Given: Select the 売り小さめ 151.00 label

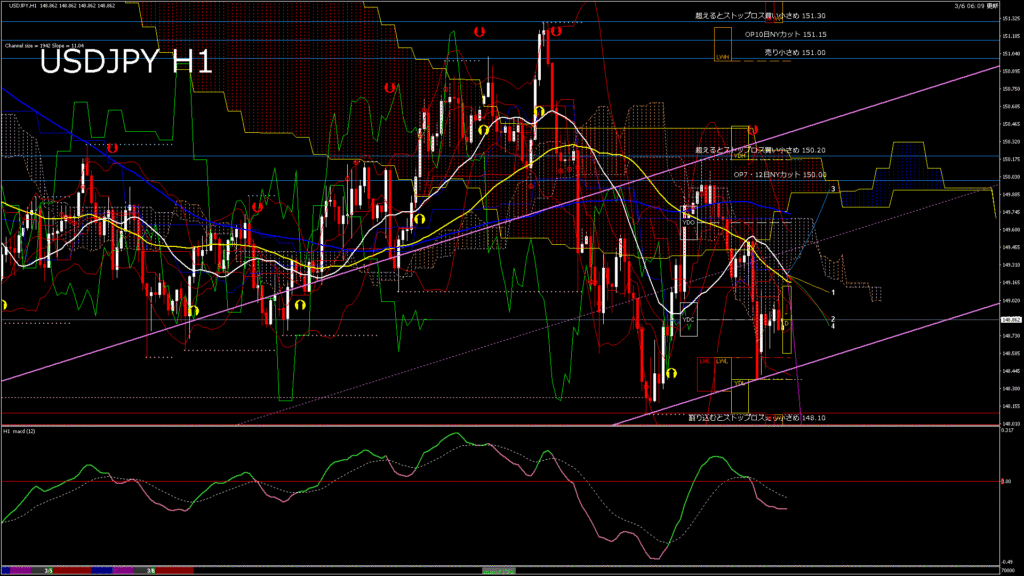Looking at the screenshot, I should (x=791, y=52).
